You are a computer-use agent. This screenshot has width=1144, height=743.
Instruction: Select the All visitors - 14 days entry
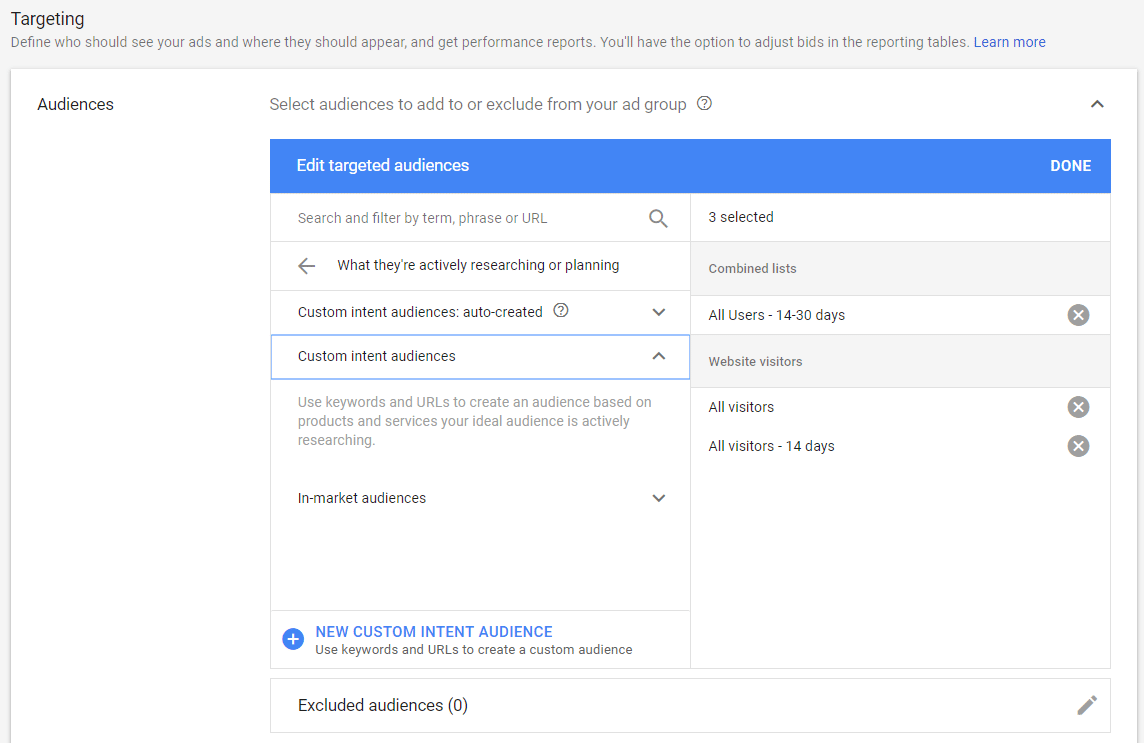pos(771,446)
